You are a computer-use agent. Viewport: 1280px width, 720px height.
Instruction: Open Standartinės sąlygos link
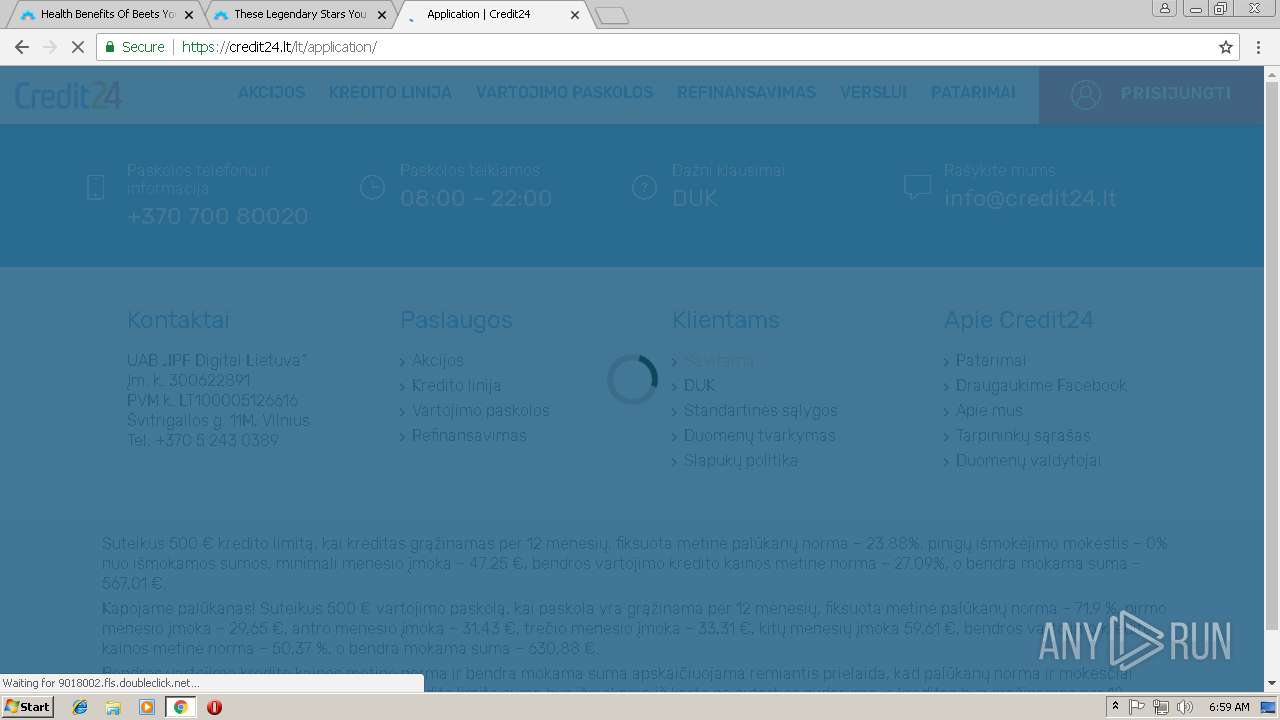tap(760, 411)
